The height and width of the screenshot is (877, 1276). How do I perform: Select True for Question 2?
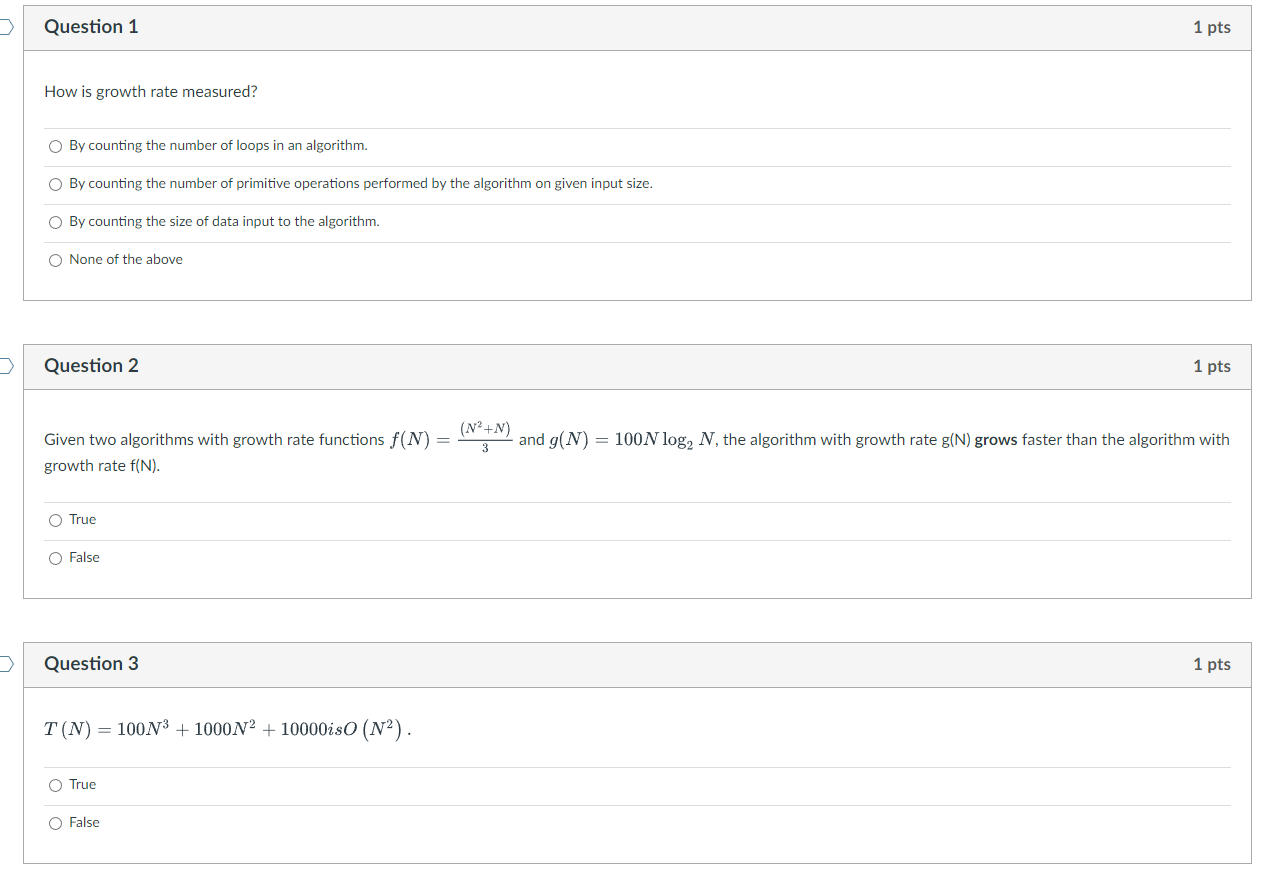(55, 519)
